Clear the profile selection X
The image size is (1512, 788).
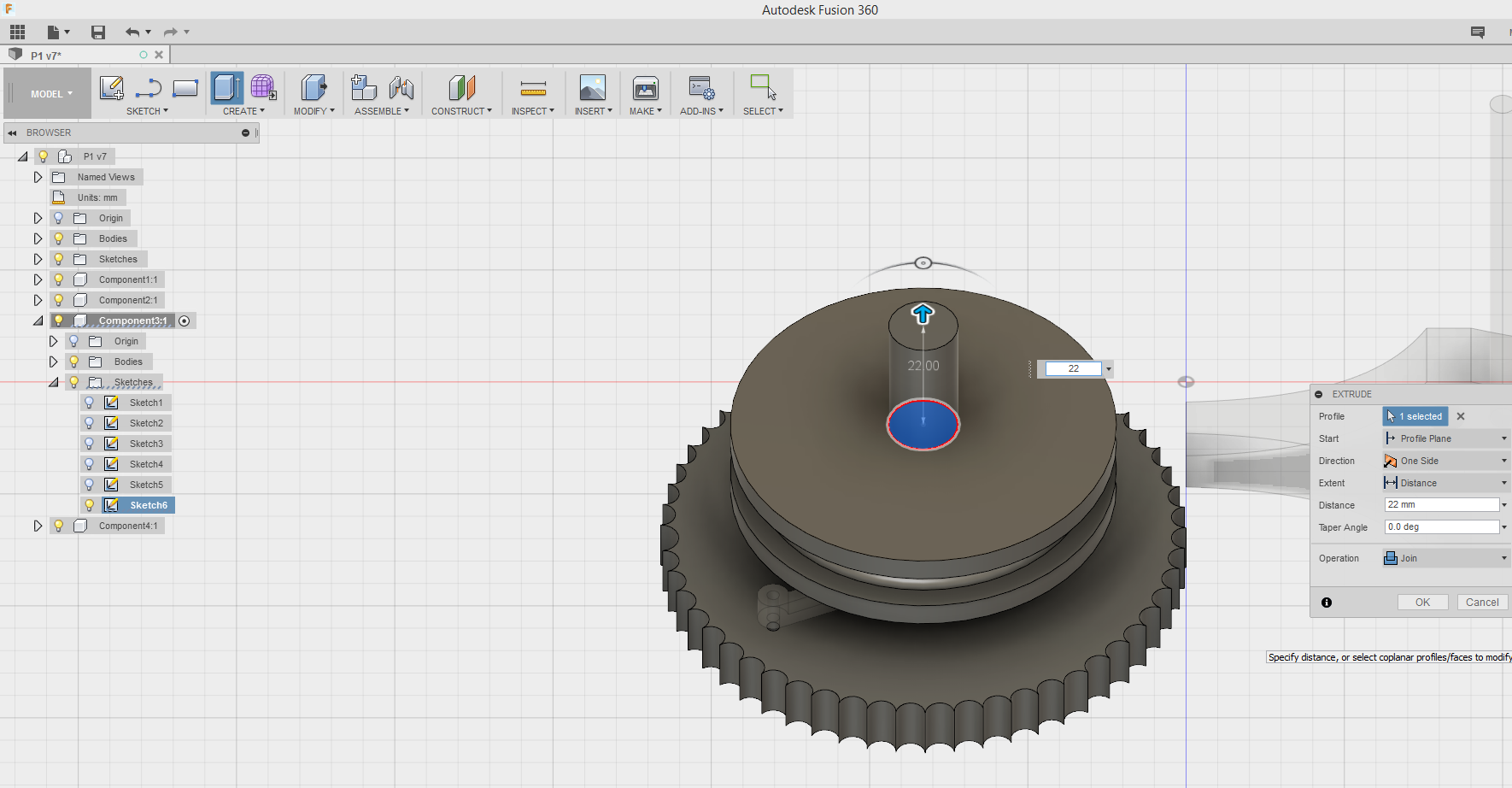tap(1461, 416)
